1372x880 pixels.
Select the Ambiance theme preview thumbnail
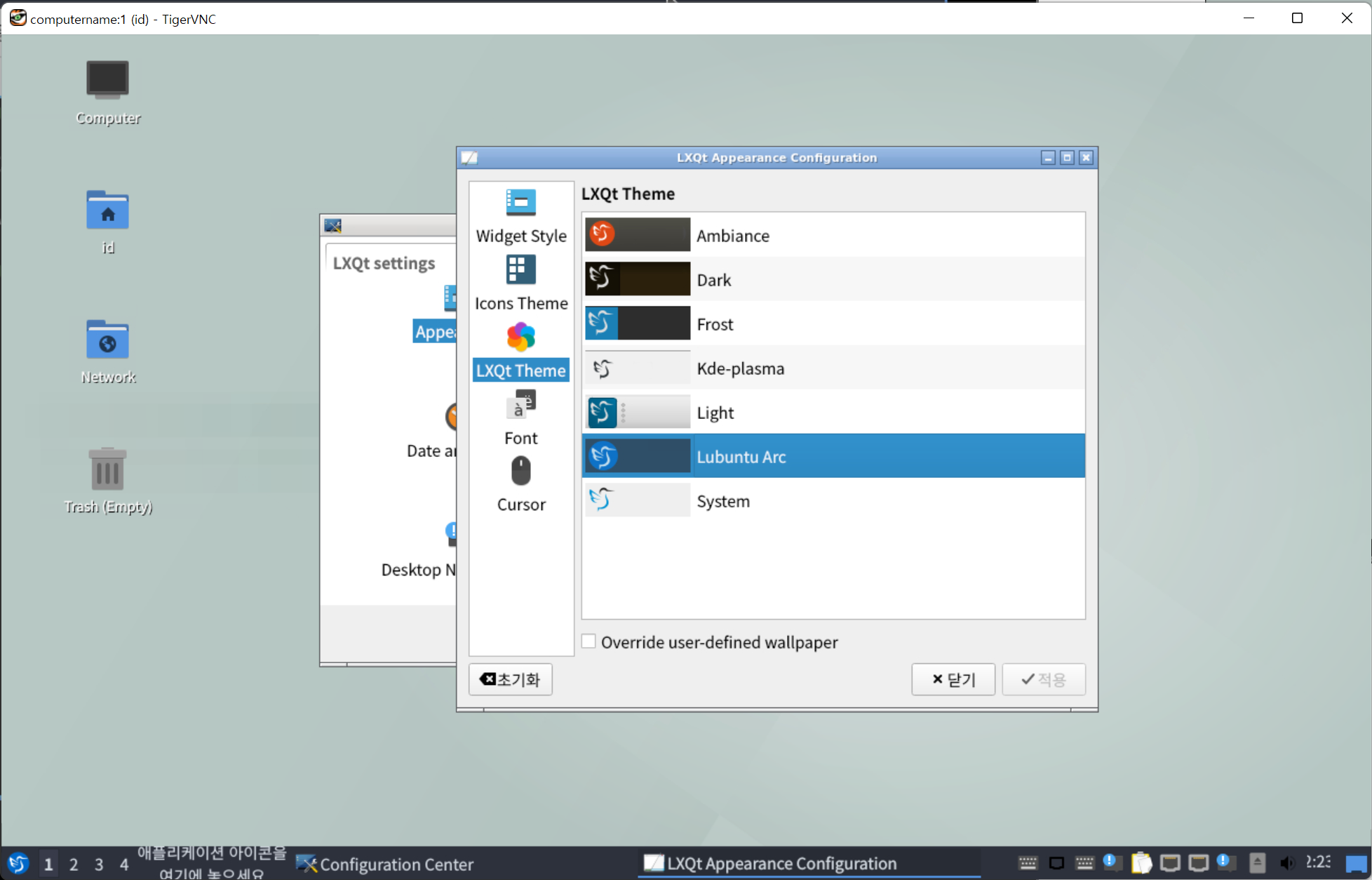tap(638, 234)
